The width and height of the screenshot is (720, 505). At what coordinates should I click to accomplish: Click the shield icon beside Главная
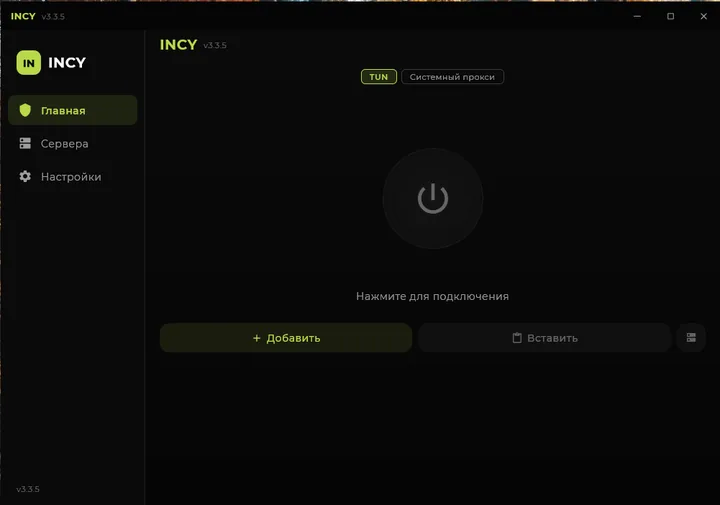coord(25,110)
